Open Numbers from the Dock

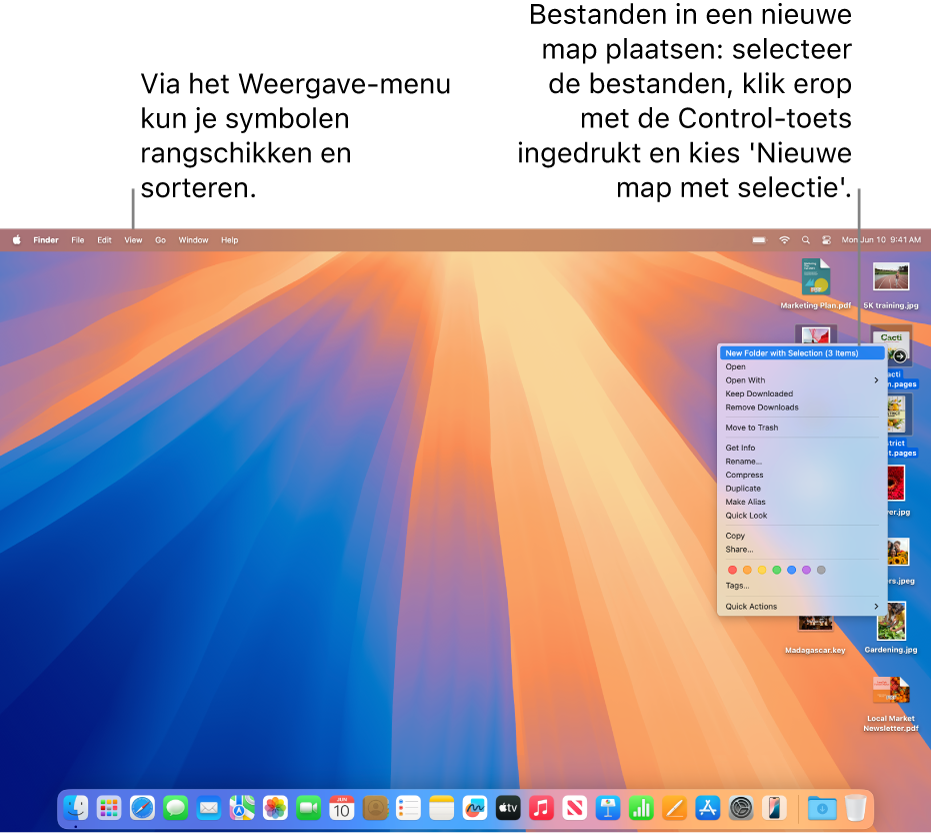click(x=641, y=808)
